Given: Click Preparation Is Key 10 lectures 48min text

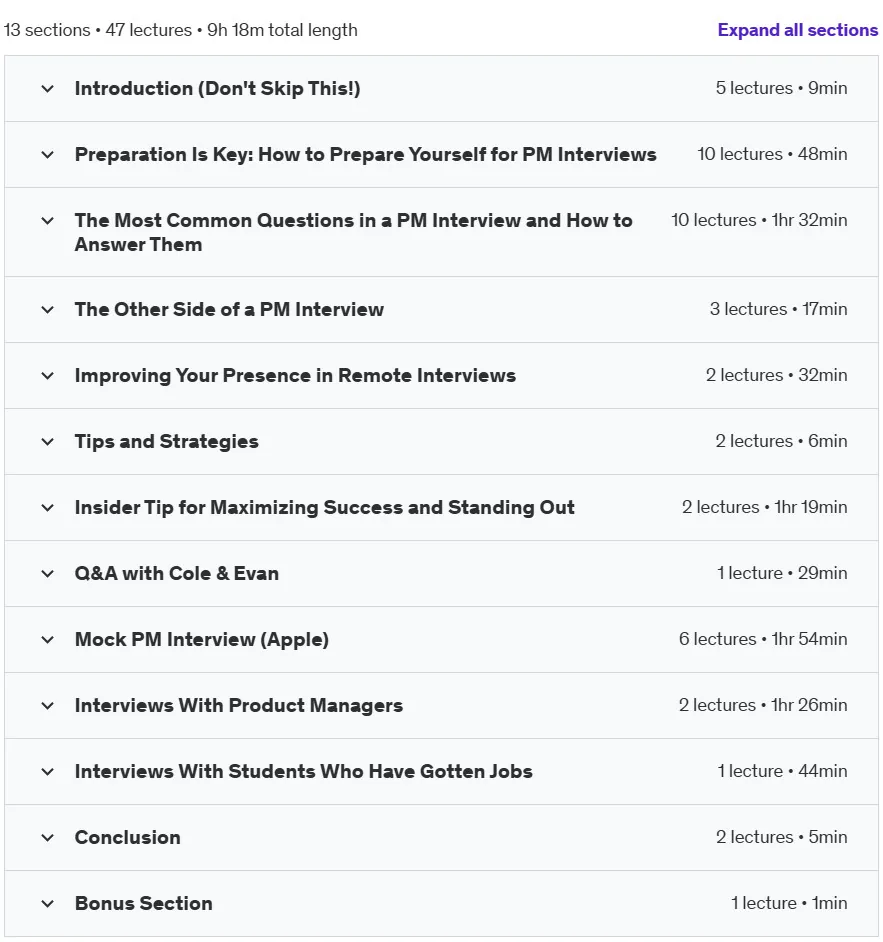Looking at the screenshot, I should [x=772, y=154].
